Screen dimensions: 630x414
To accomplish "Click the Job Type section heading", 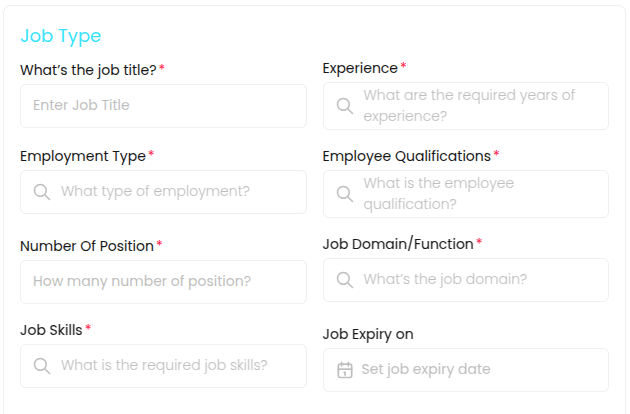I will 61,36.
